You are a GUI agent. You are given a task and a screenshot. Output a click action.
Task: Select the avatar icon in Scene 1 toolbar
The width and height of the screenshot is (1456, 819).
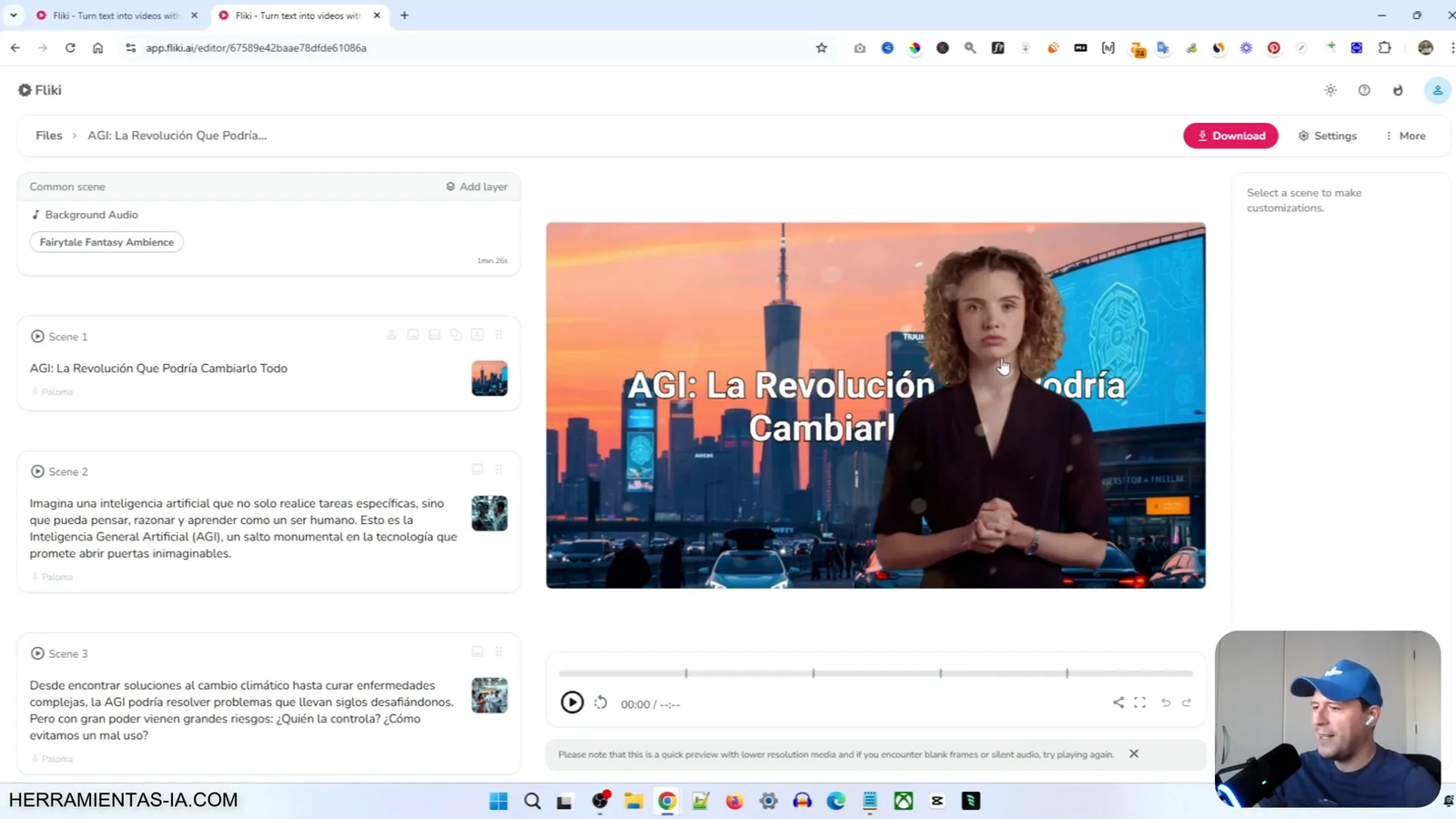coord(391,334)
